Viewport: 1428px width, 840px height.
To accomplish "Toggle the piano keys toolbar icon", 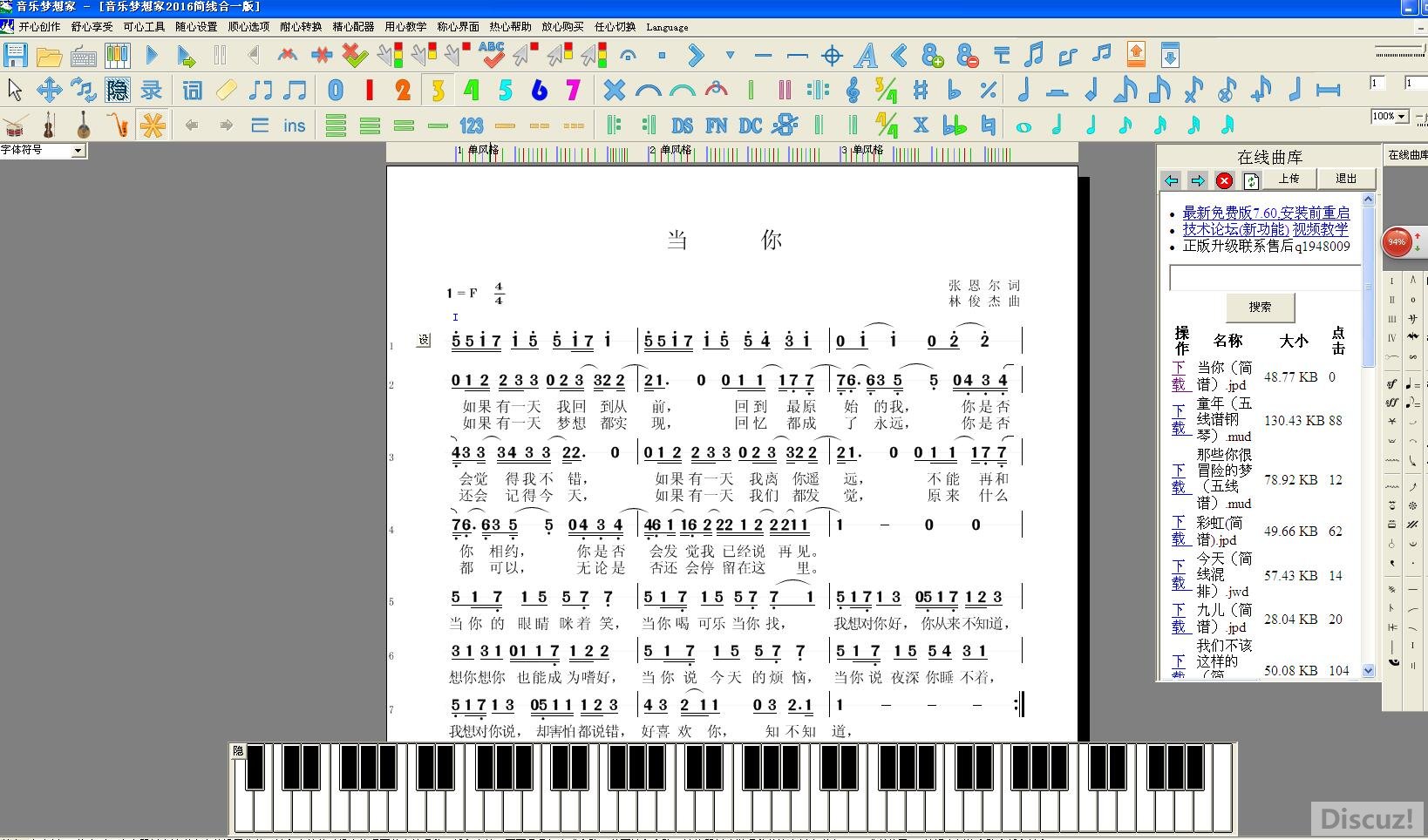I will point(118,57).
